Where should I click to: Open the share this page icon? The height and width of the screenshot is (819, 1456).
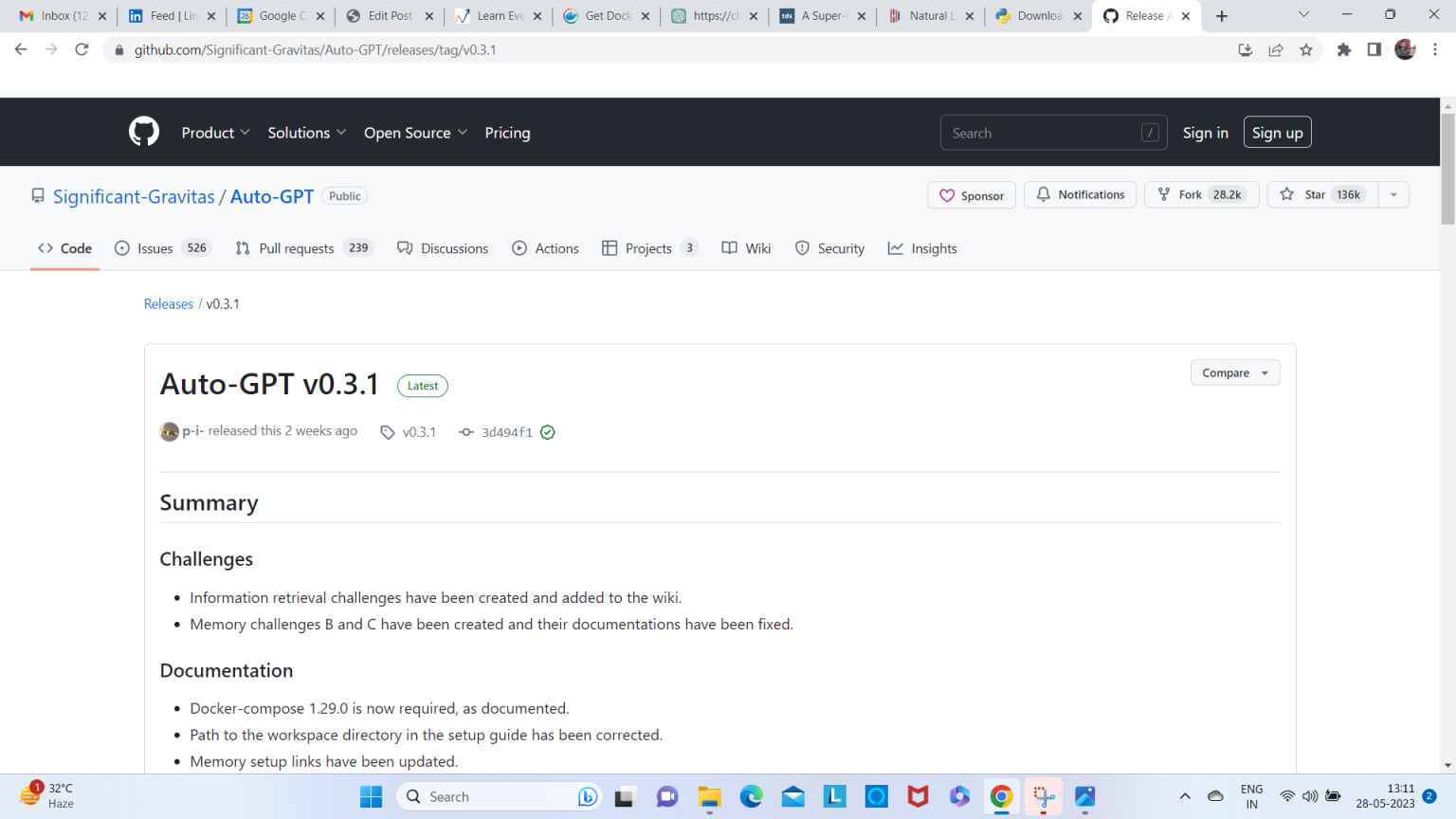[1276, 50]
